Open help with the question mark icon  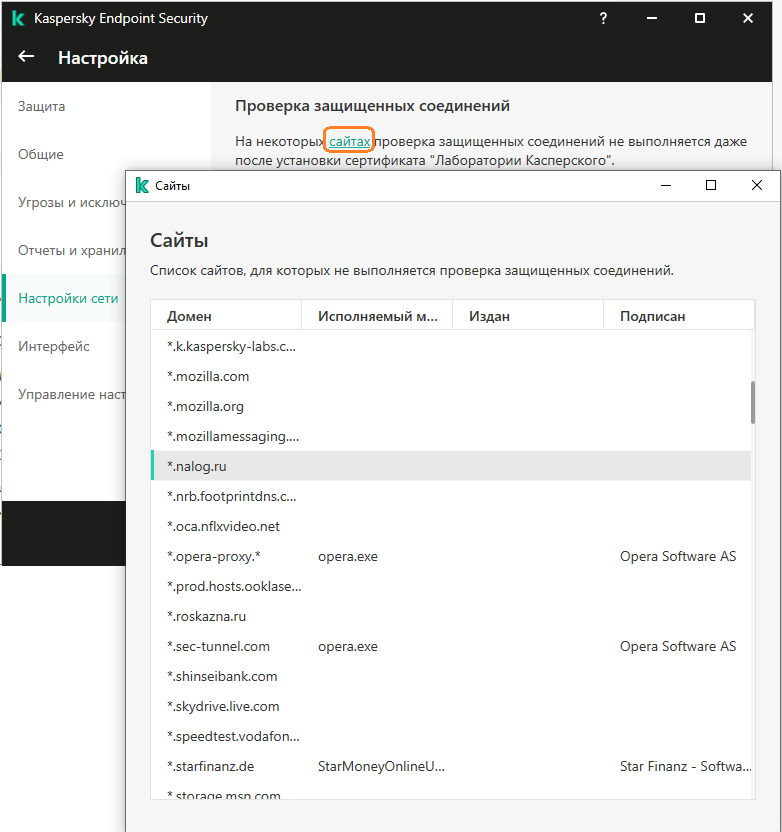point(603,19)
